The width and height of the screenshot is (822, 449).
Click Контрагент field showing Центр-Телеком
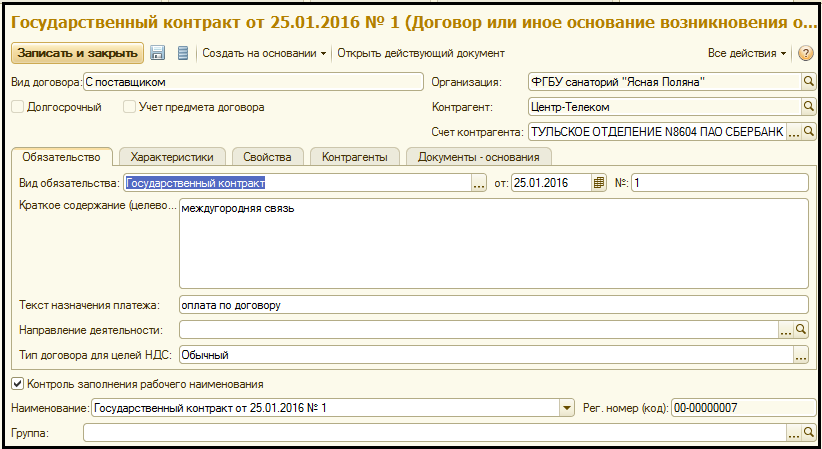665,106
